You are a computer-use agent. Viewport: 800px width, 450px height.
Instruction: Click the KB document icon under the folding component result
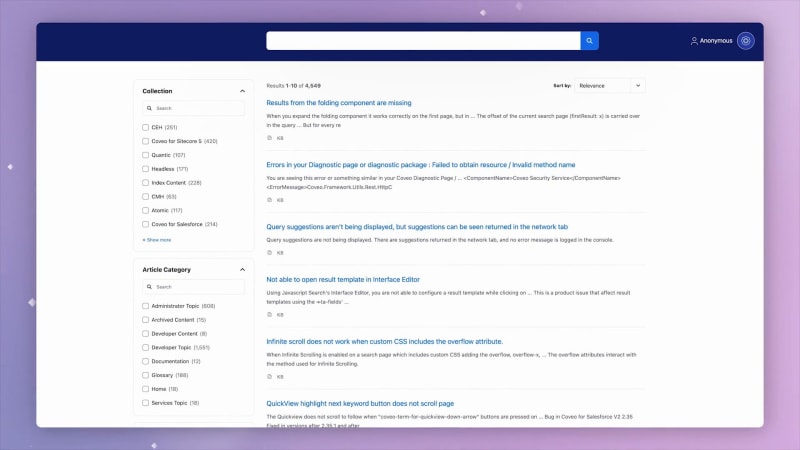click(x=269, y=138)
